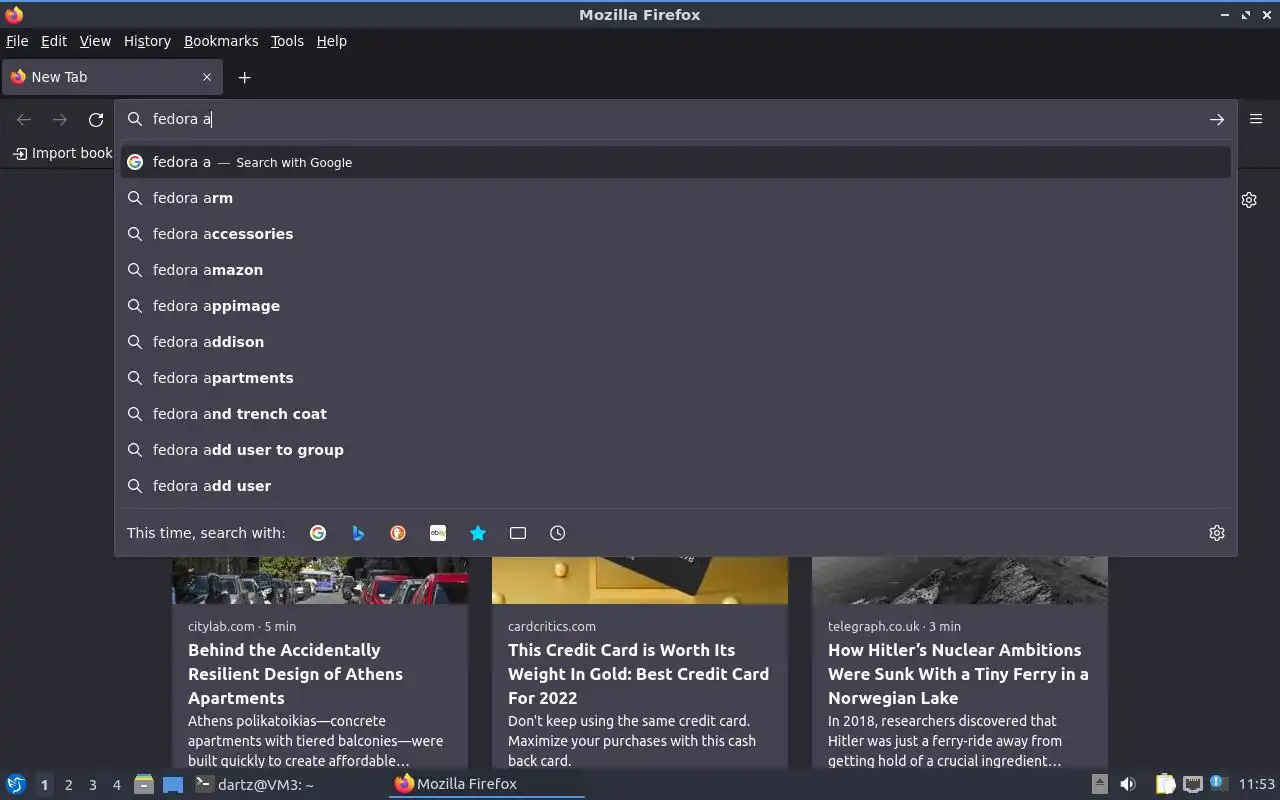Open Best Credit Card For 2022 article
The height and width of the screenshot is (800, 1280).
[638, 674]
